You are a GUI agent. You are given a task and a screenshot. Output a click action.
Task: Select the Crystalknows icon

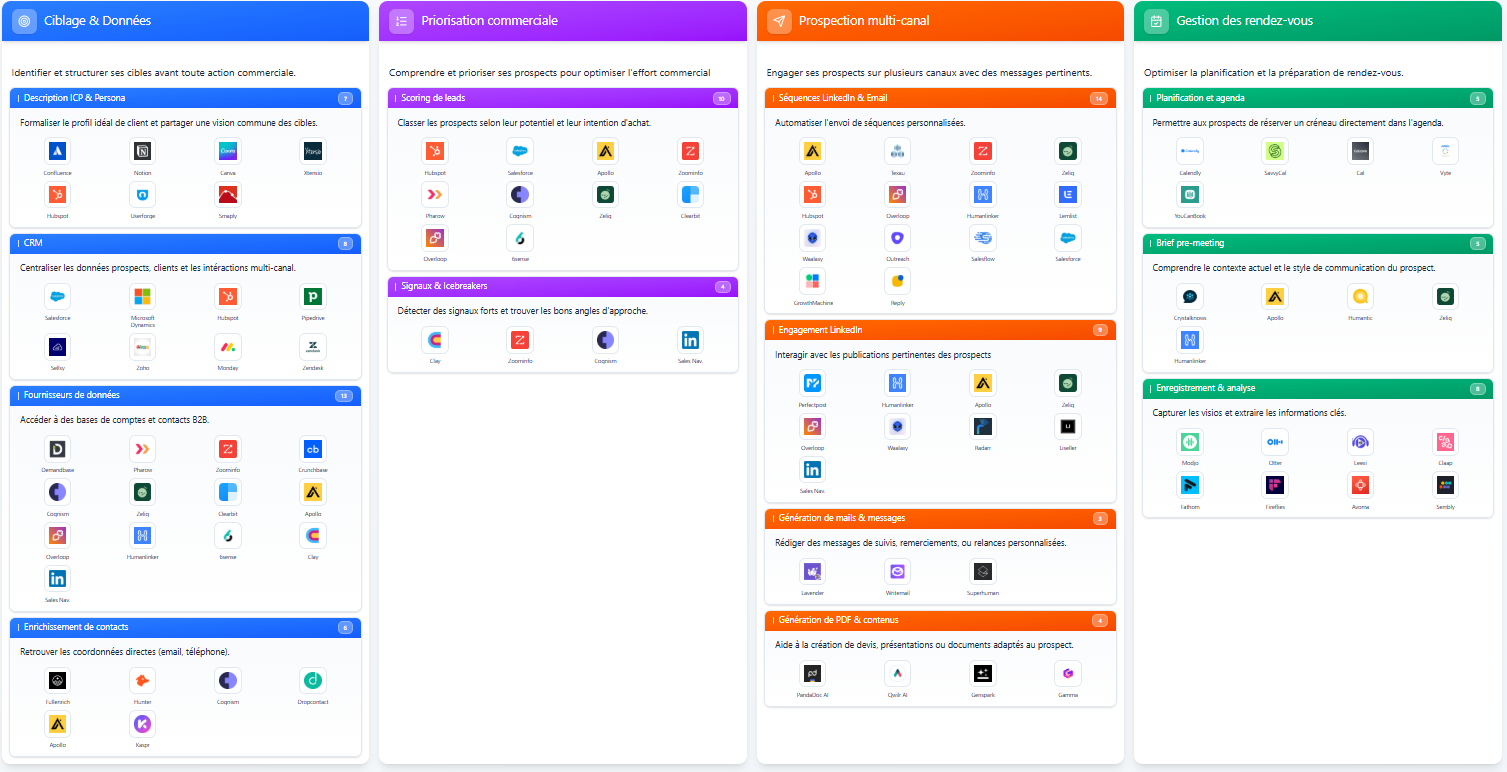click(x=1190, y=296)
